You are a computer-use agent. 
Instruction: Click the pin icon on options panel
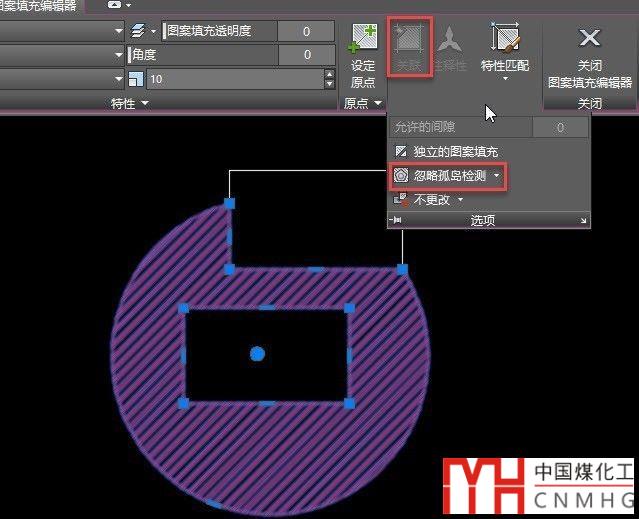397,220
